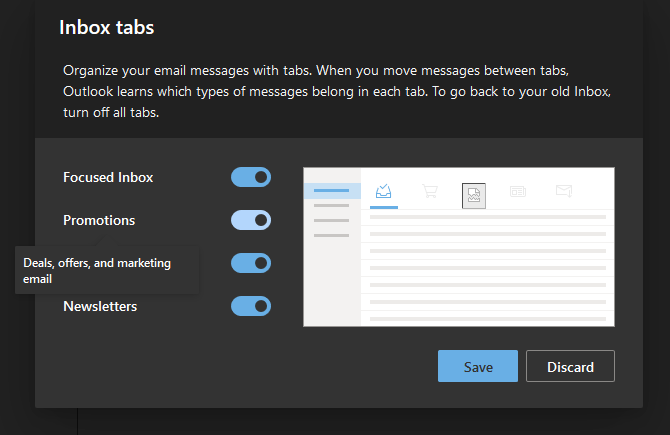Click the highlighted blue folder in preview sidebar

(x=331, y=190)
